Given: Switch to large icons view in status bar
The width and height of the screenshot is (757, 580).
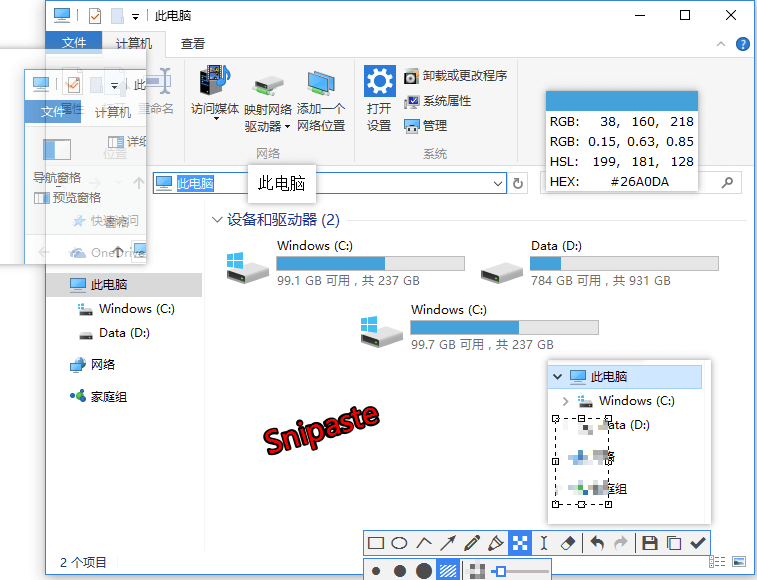Looking at the screenshot, I should pos(739,562).
